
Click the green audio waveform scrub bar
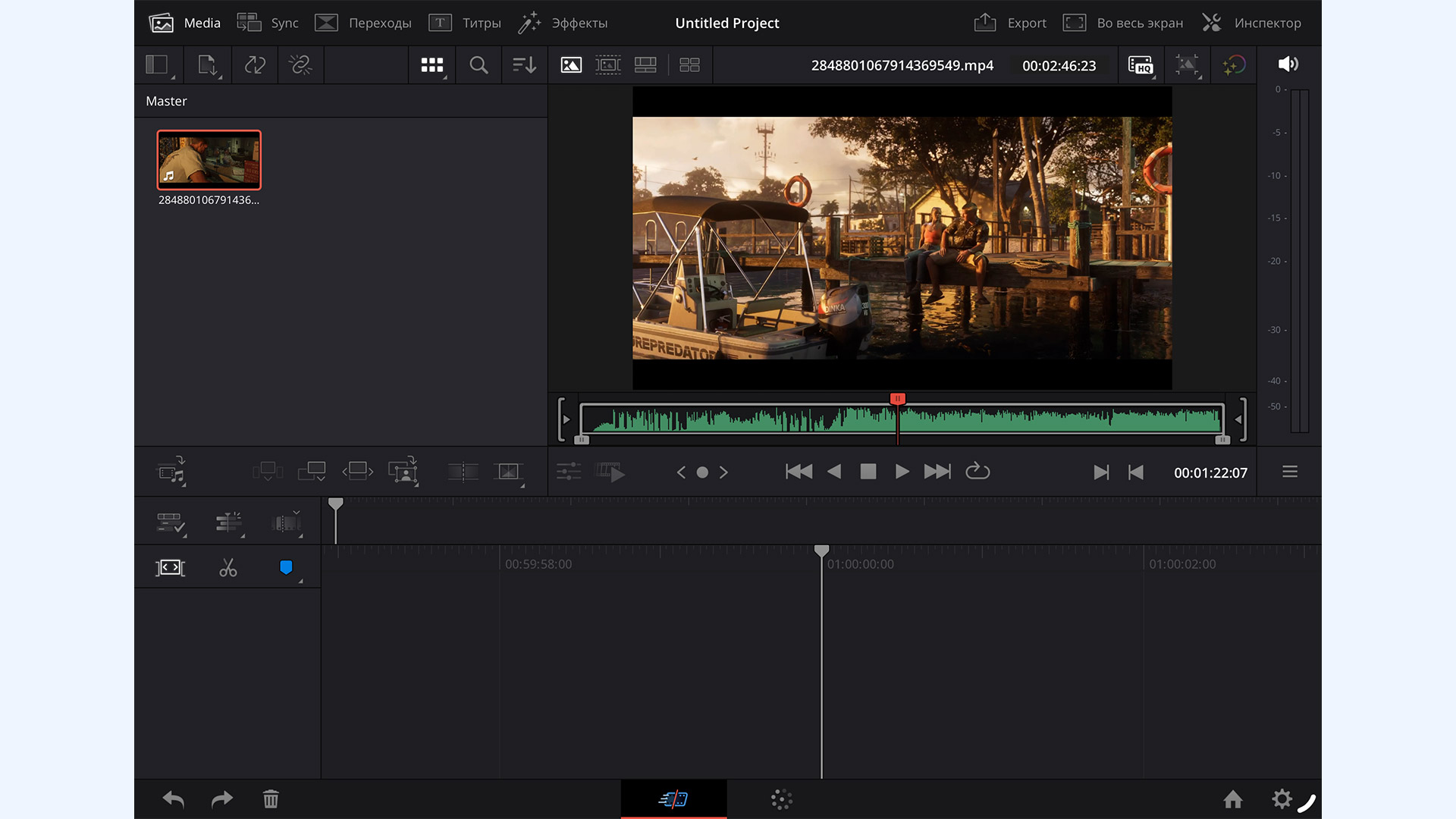coord(902,419)
